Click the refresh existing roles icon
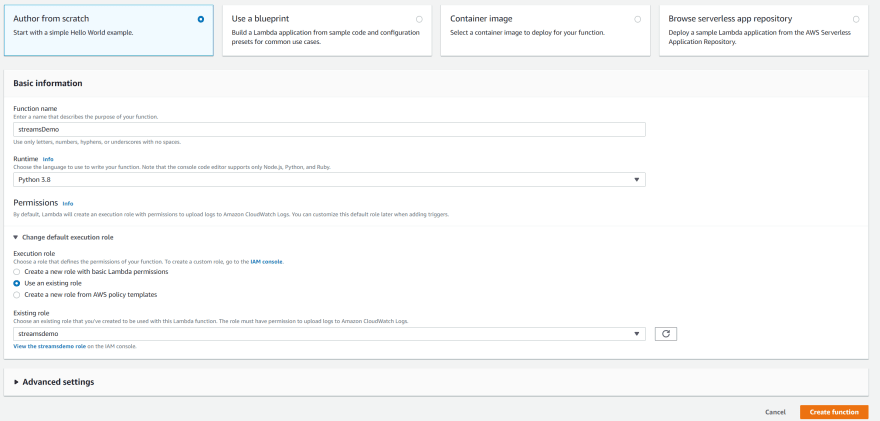This screenshot has height=421, width=880. coord(666,334)
